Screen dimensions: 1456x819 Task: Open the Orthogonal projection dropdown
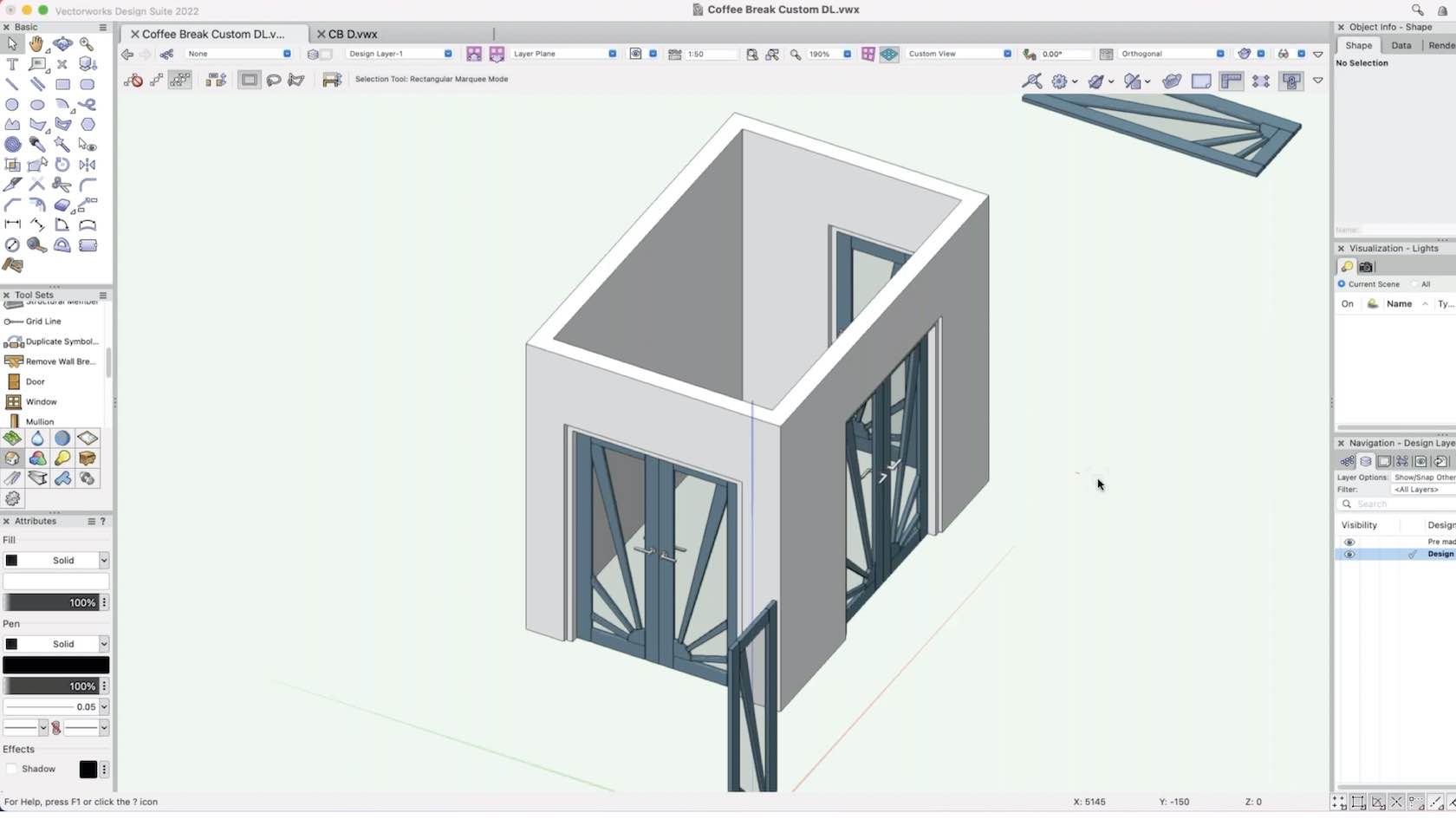click(x=1219, y=53)
